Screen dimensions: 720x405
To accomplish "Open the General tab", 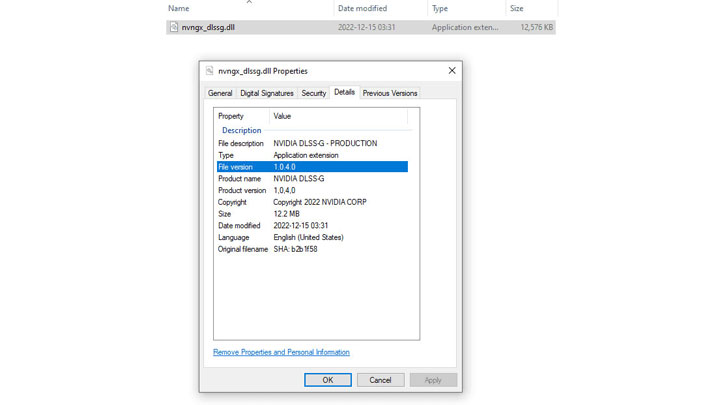I will (x=220, y=93).
